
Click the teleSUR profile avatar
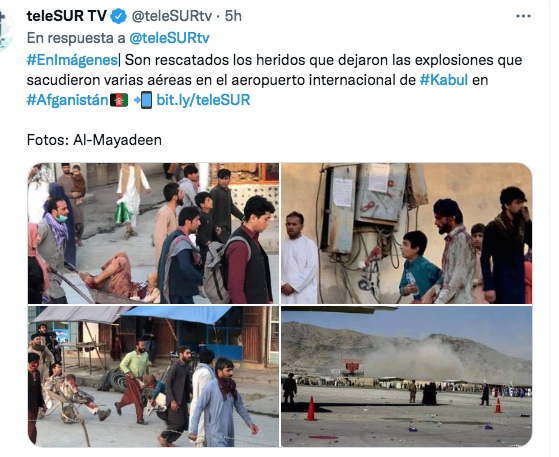click(x=6, y=30)
